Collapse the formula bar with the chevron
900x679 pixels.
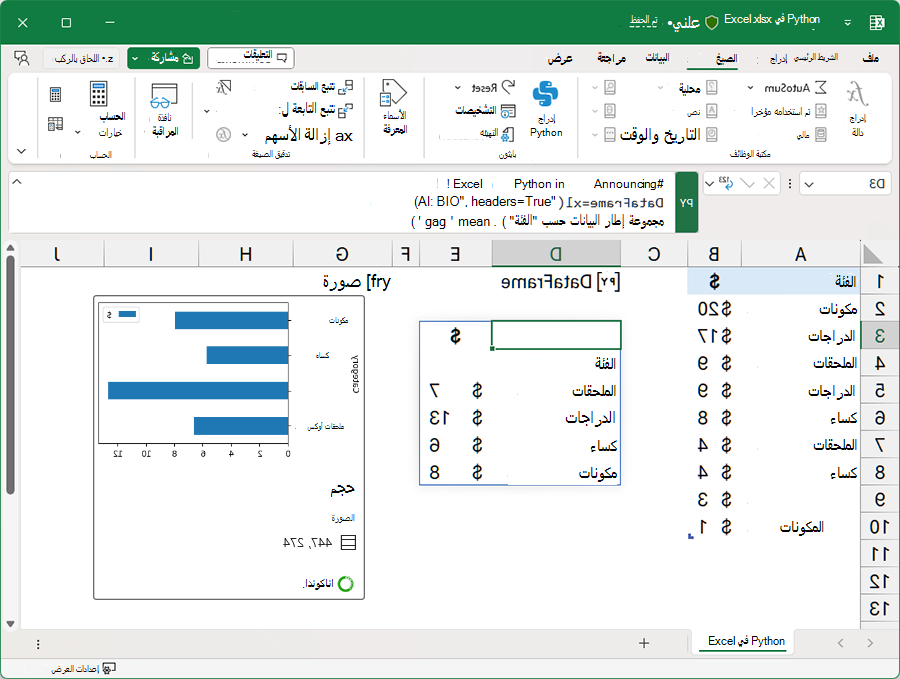pyautogui.click(x=17, y=181)
